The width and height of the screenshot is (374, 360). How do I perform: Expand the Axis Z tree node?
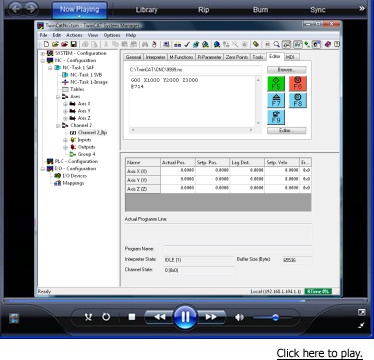[x=65, y=118]
